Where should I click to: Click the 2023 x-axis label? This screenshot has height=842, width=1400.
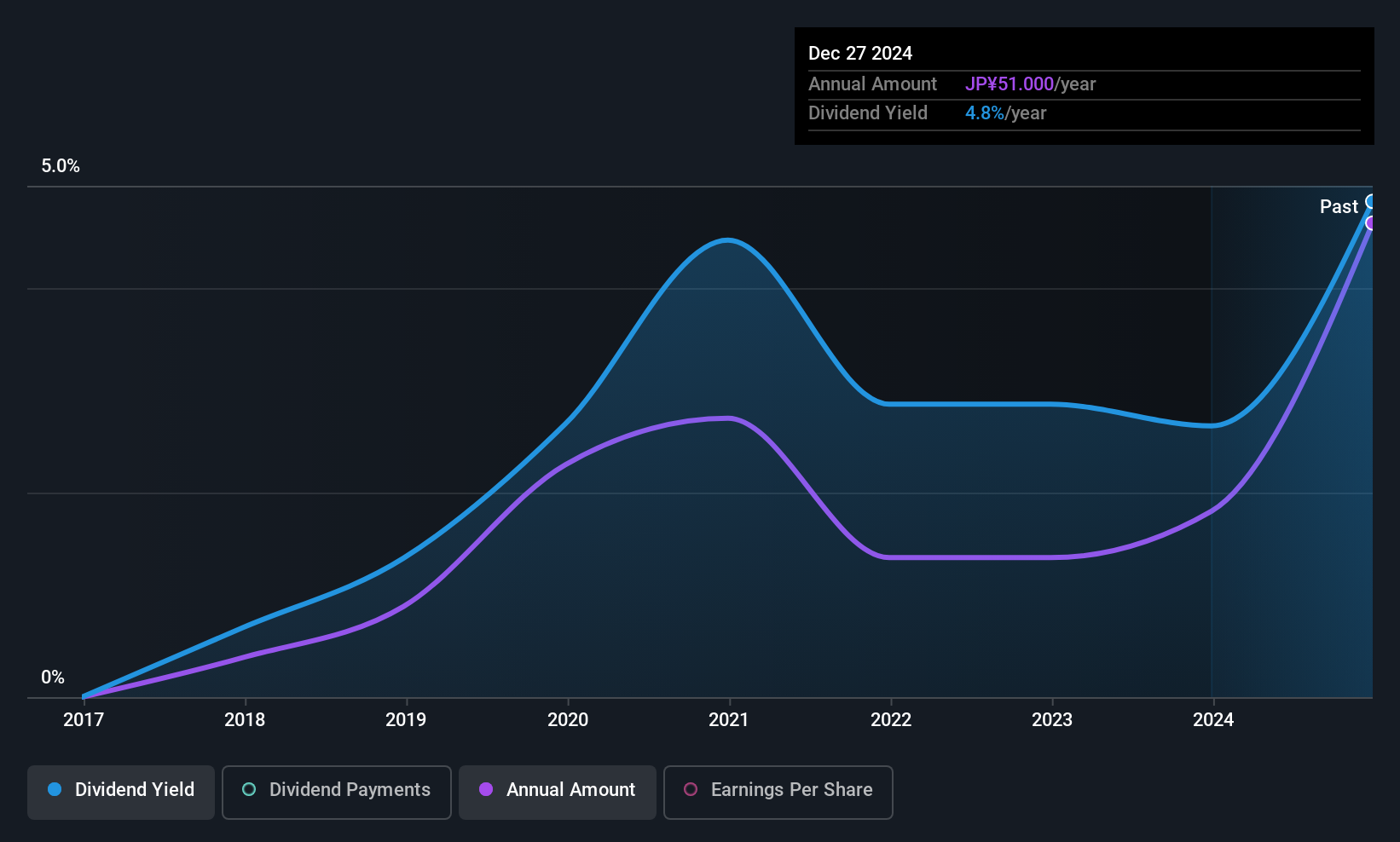1052,720
